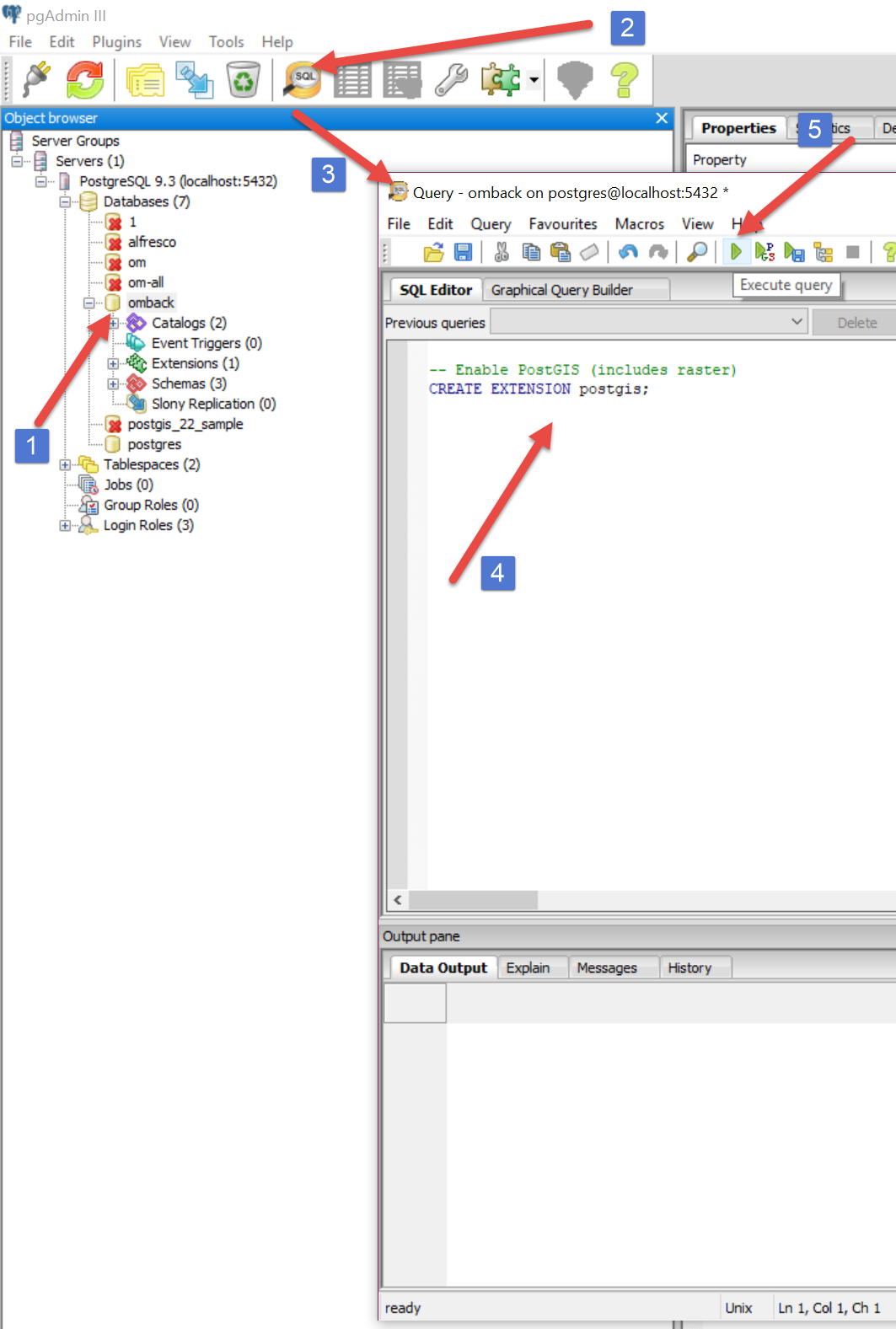Open the Favourites menu in query window
Image resolution: width=896 pixels, height=1329 pixels.
(562, 223)
